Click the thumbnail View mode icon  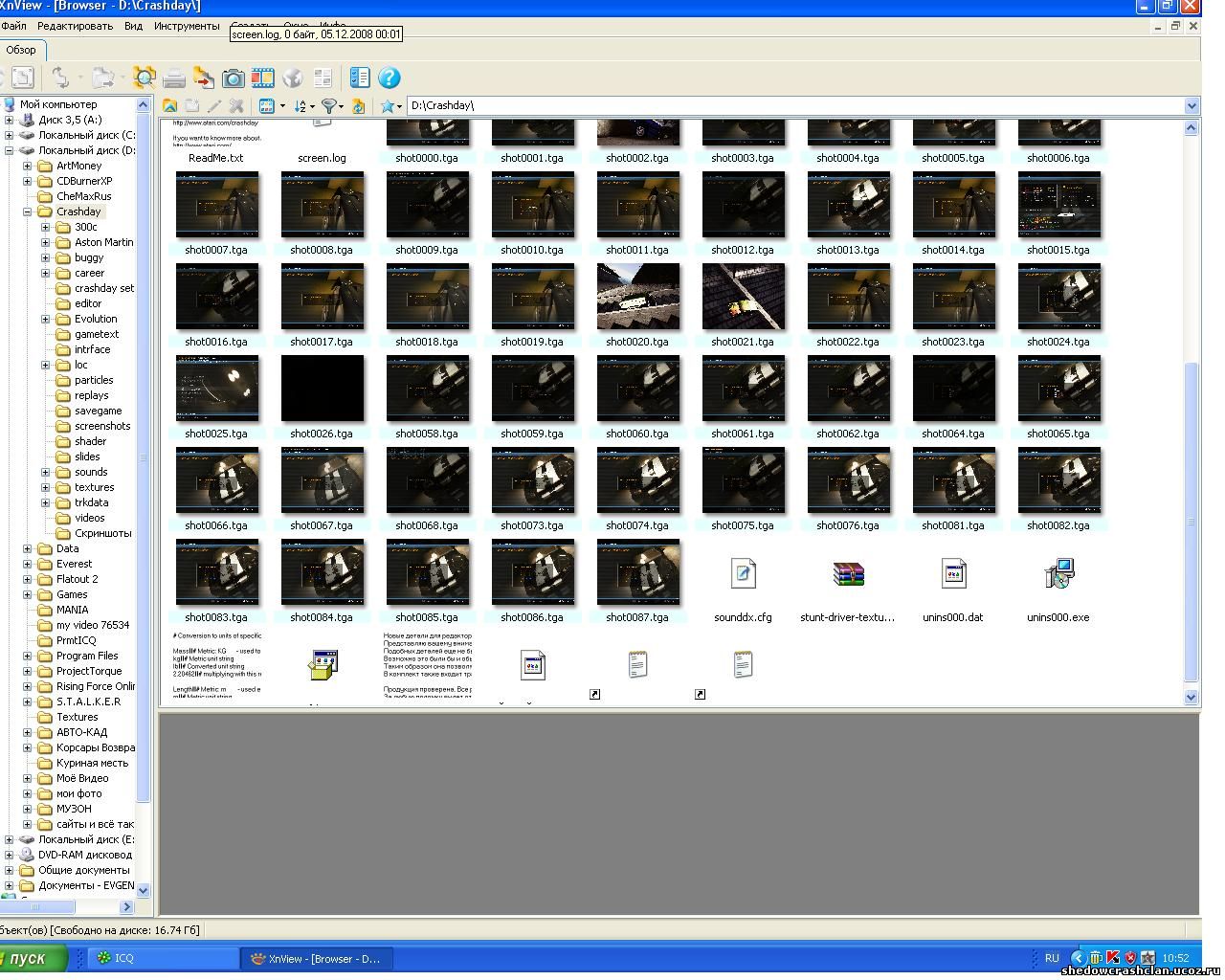(x=267, y=106)
